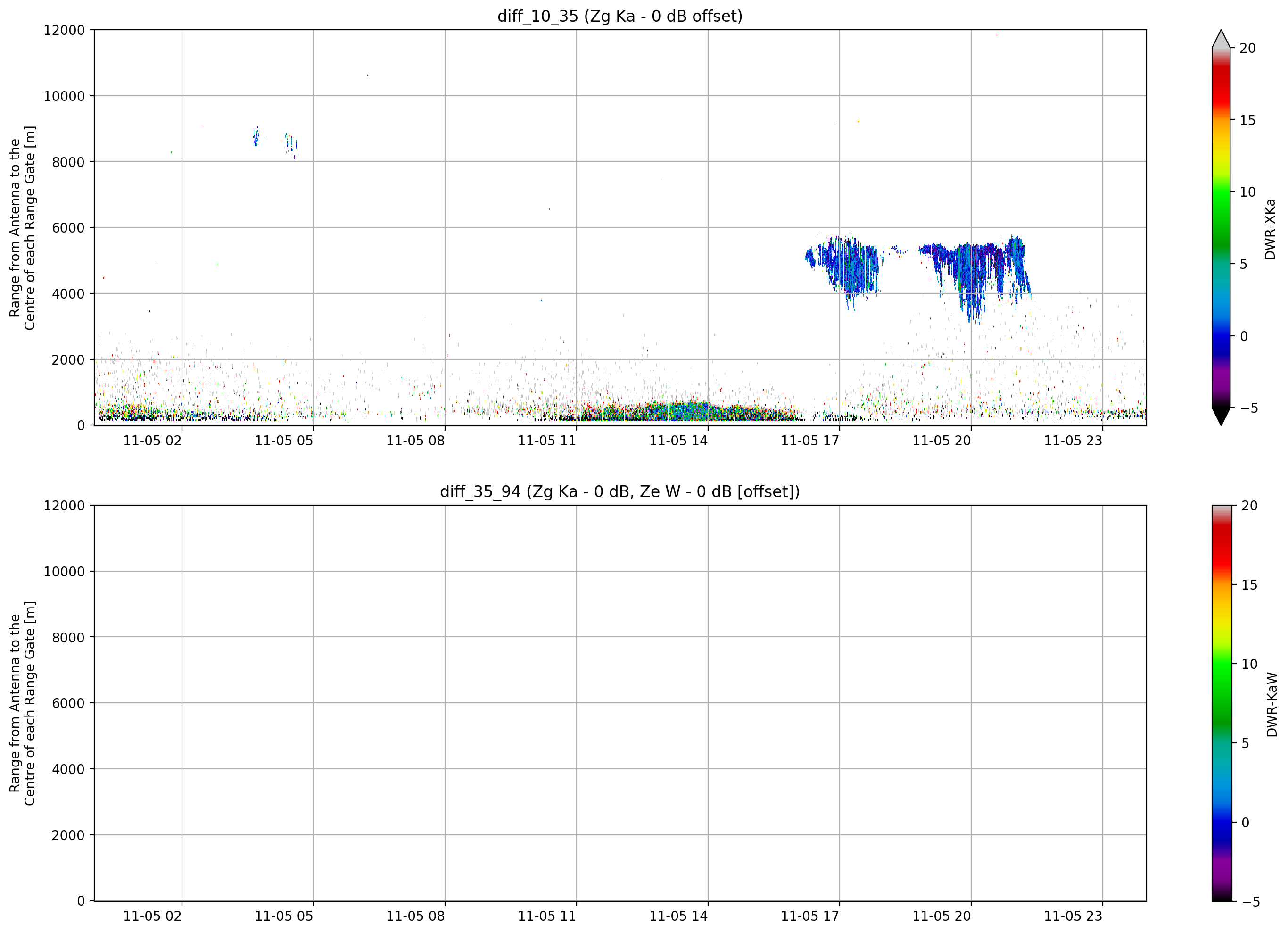The height and width of the screenshot is (933, 1288).
Task: Click 11-05 08 label under bottom plot
Action: pos(416,916)
